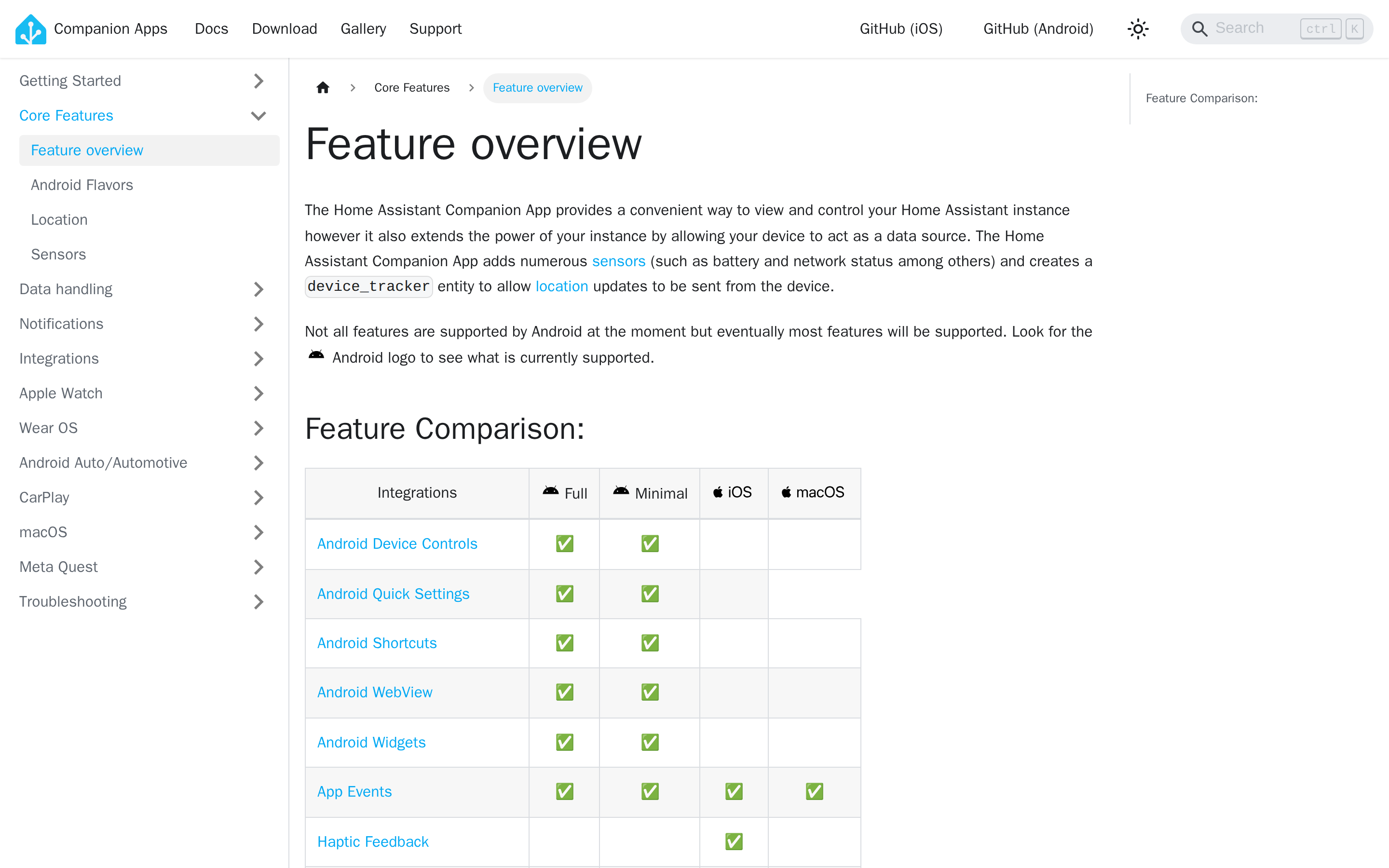Expand the Integrations sidebar chevron
This screenshot has width=1389, height=868.
[x=259, y=359]
